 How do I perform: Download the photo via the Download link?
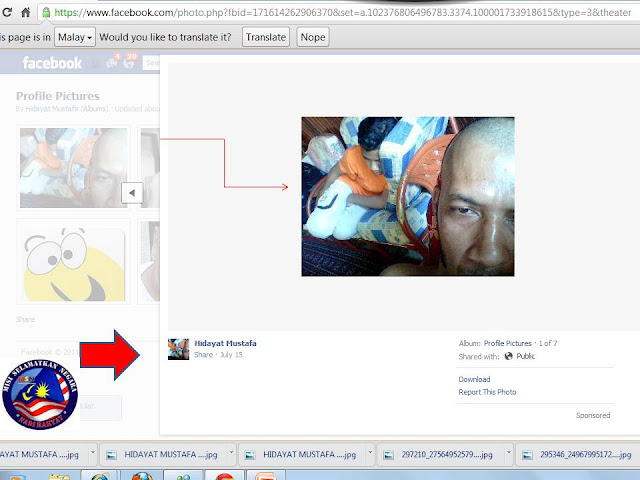[474, 379]
